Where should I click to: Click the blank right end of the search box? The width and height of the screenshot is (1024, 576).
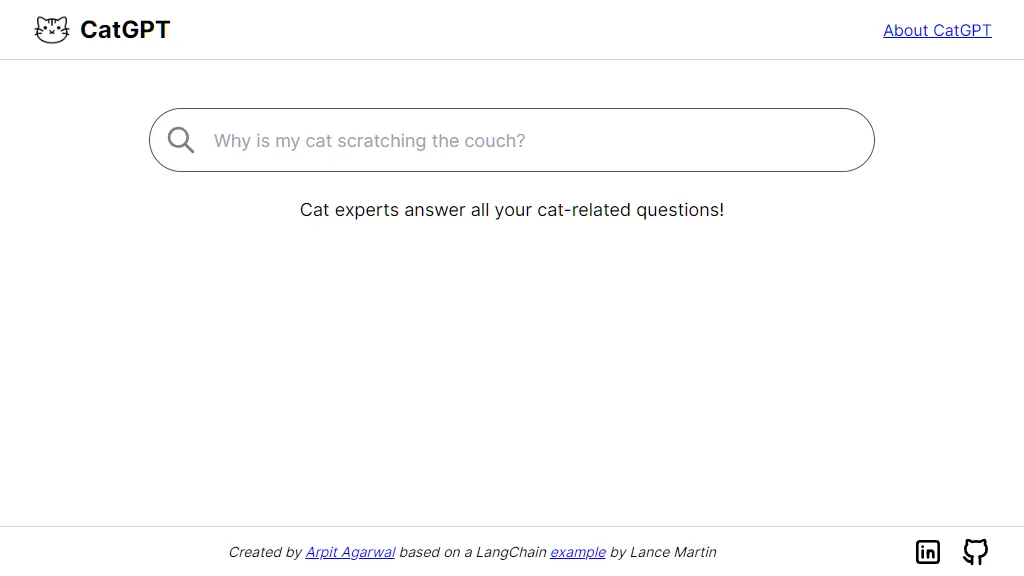[784, 140]
